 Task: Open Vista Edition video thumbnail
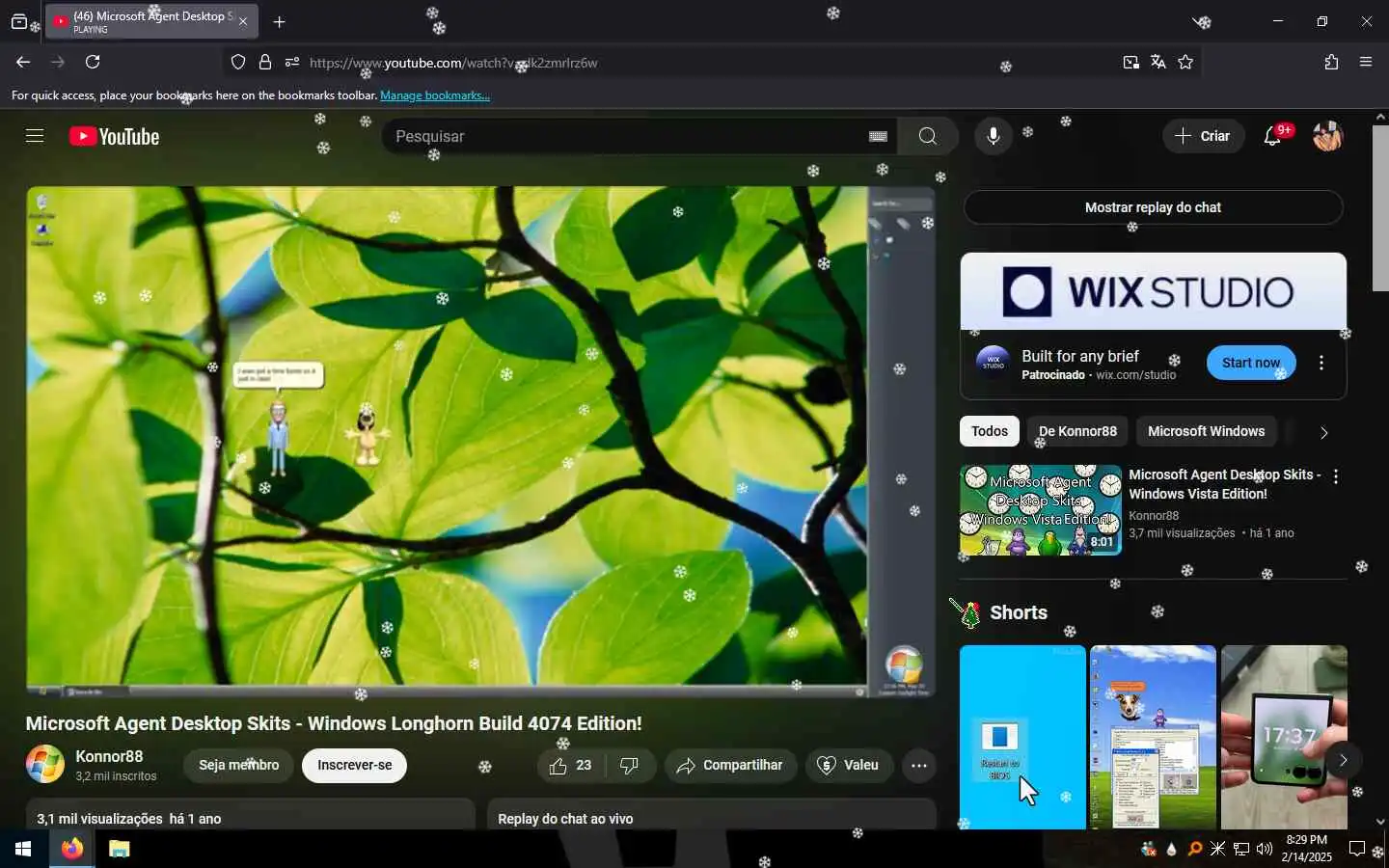pos(1041,510)
